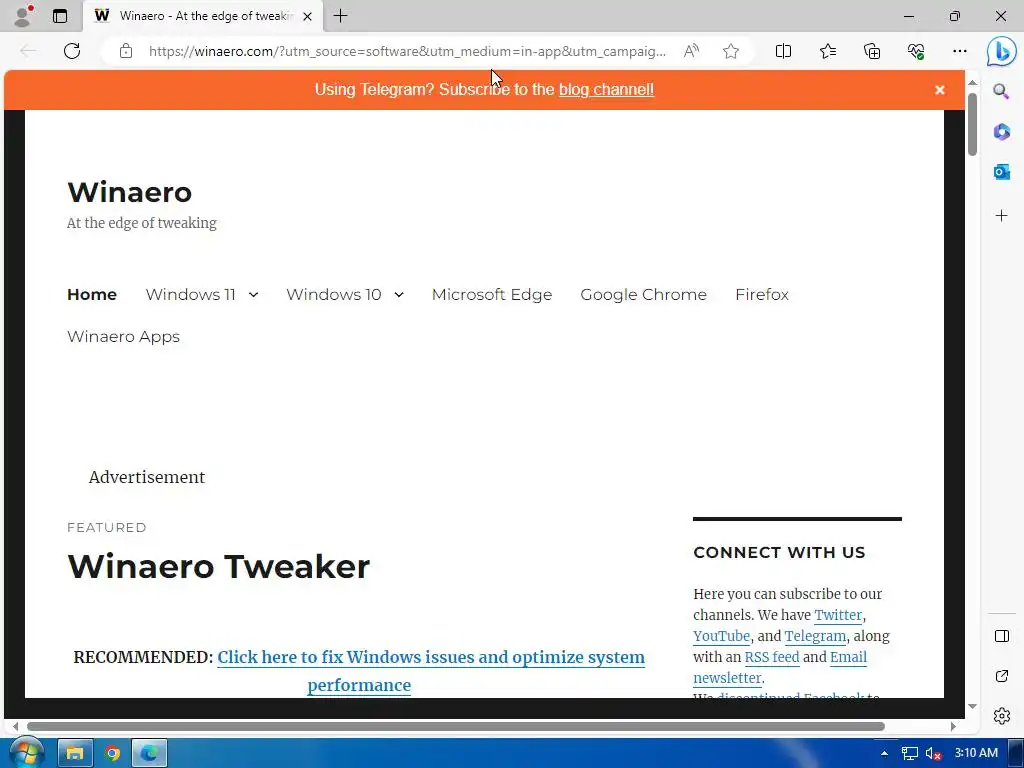Click the Winaero site title
The width and height of the screenshot is (1024, 768).
[129, 192]
